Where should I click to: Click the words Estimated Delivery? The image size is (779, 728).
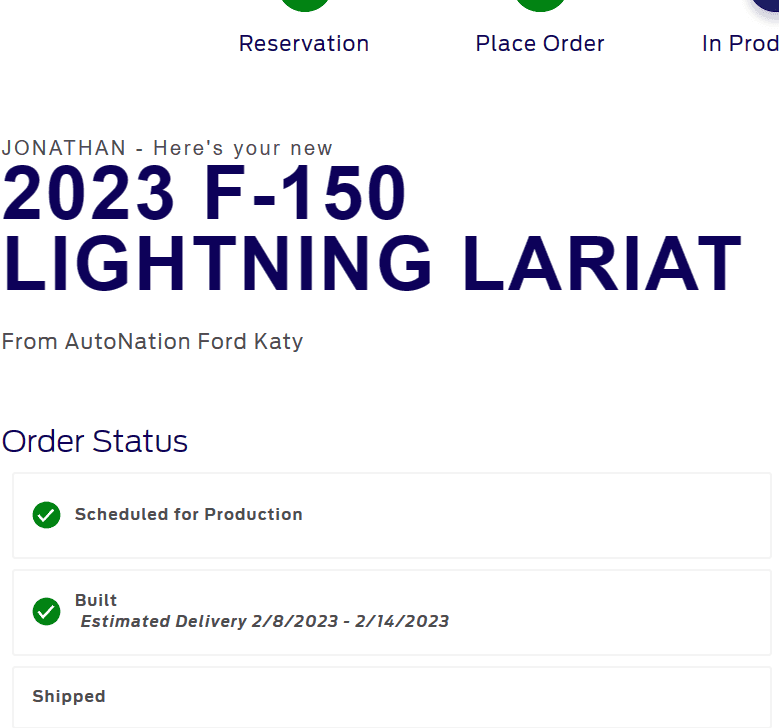pyautogui.click(x=163, y=621)
